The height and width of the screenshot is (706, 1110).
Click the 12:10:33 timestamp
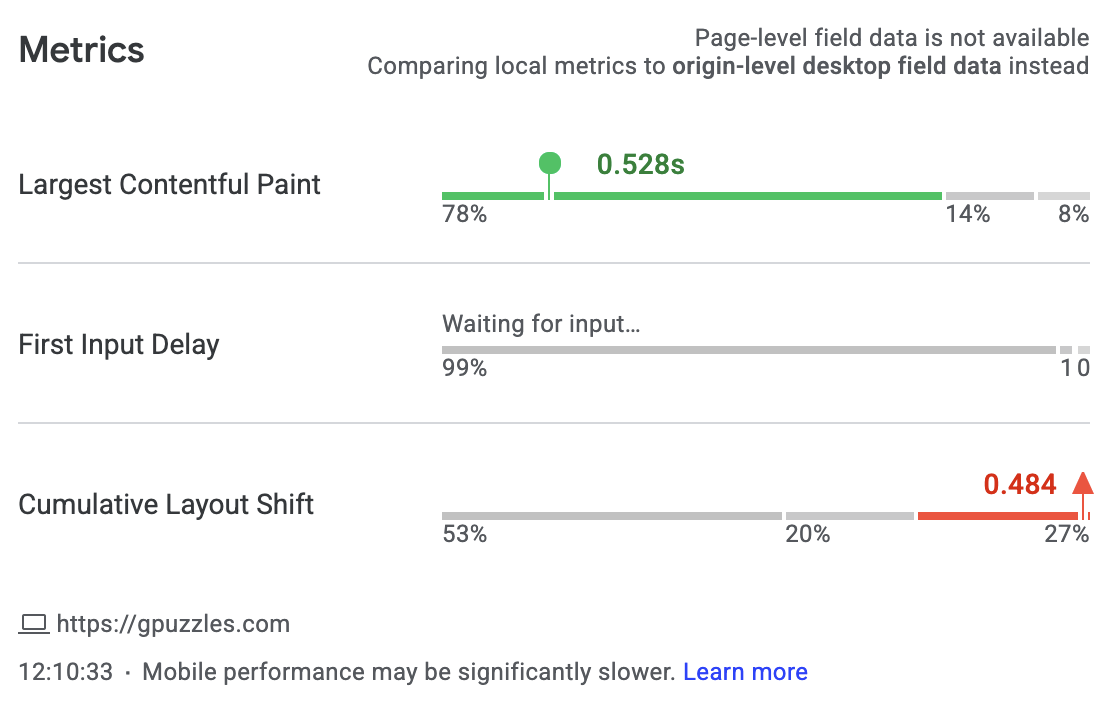click(66, 672)
